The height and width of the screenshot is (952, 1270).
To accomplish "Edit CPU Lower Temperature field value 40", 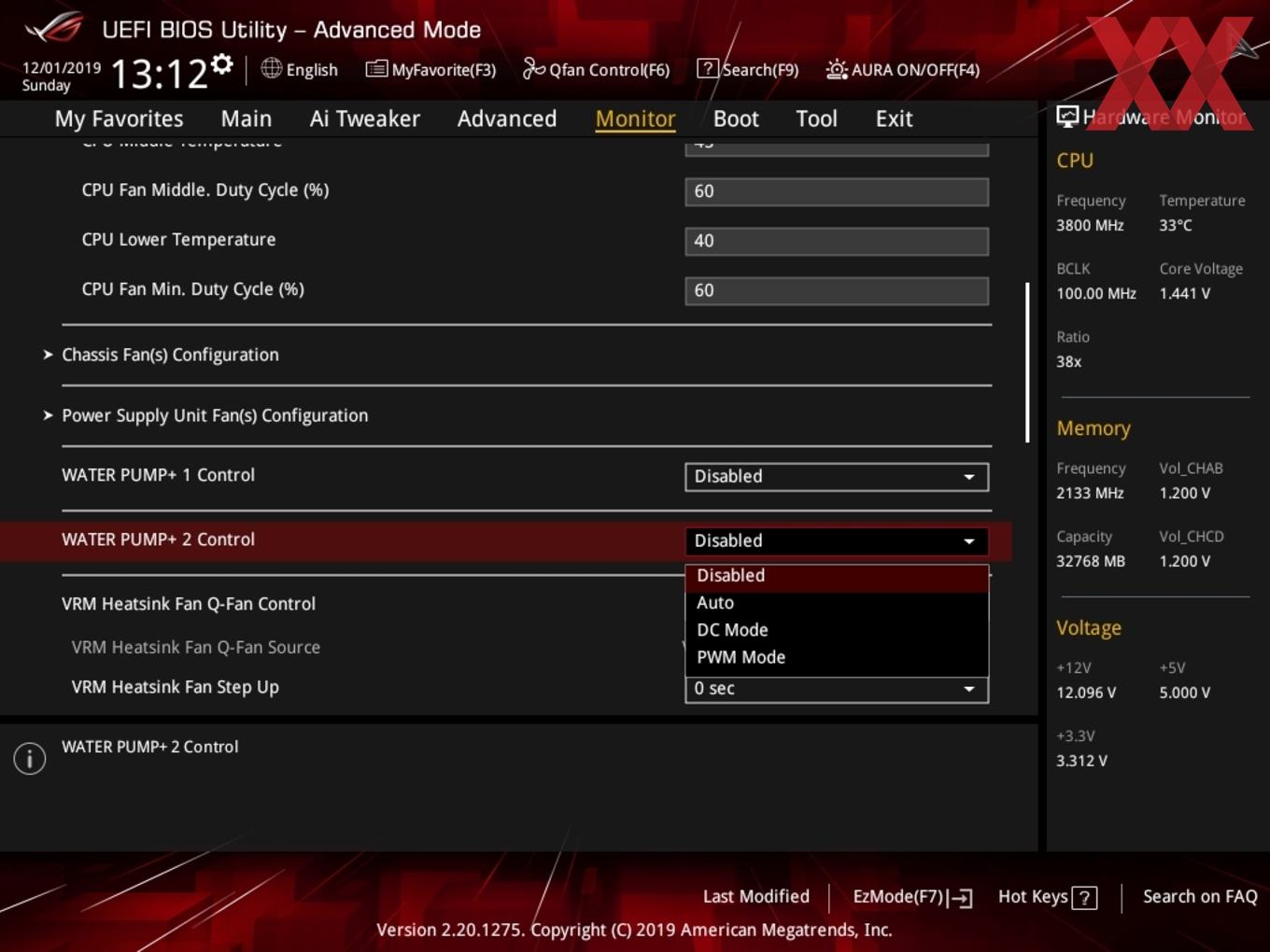I will click(x=837, y=241).
